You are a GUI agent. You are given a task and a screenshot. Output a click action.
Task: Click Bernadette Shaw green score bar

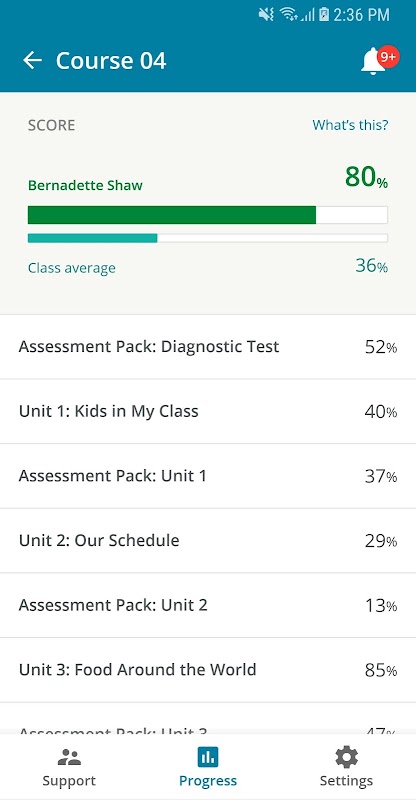[172, 215]
